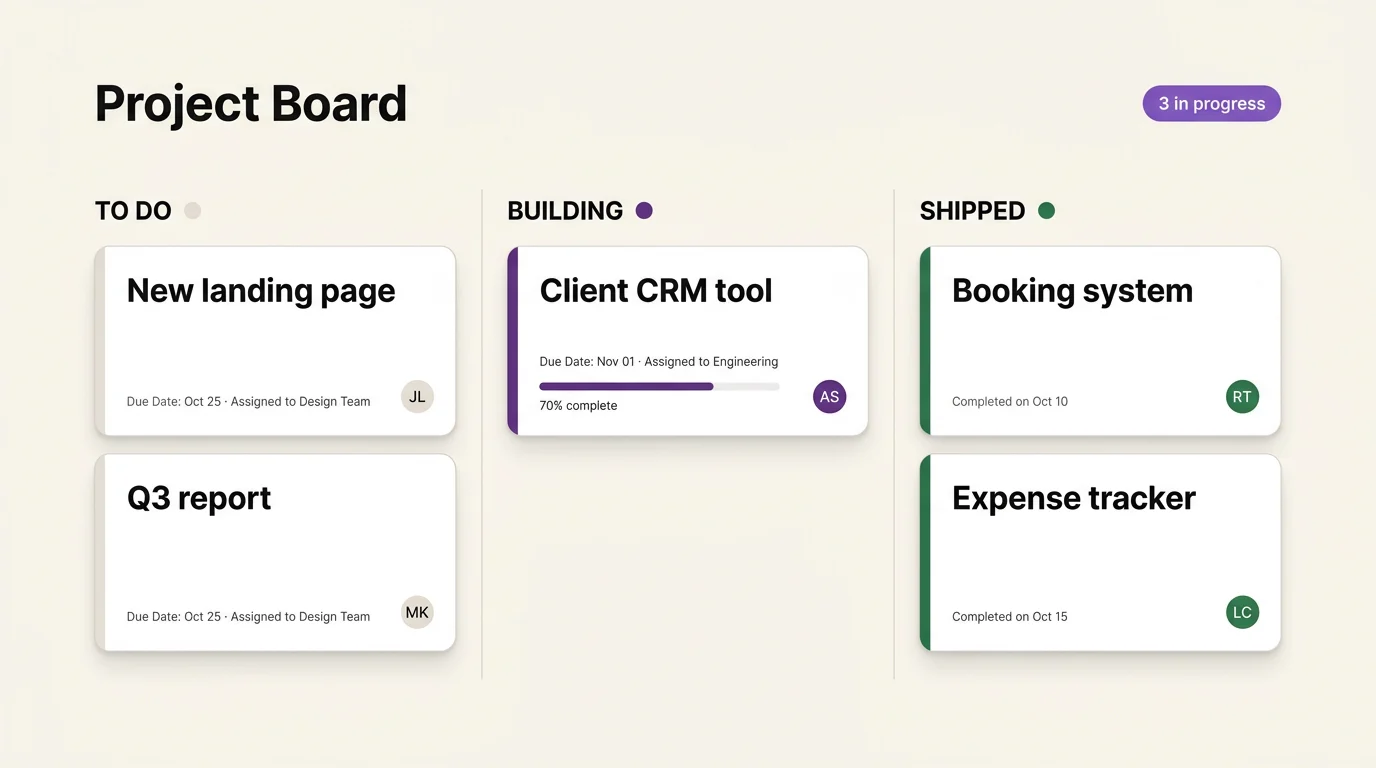Click due date text on New landing page

[x=248, y=402]
